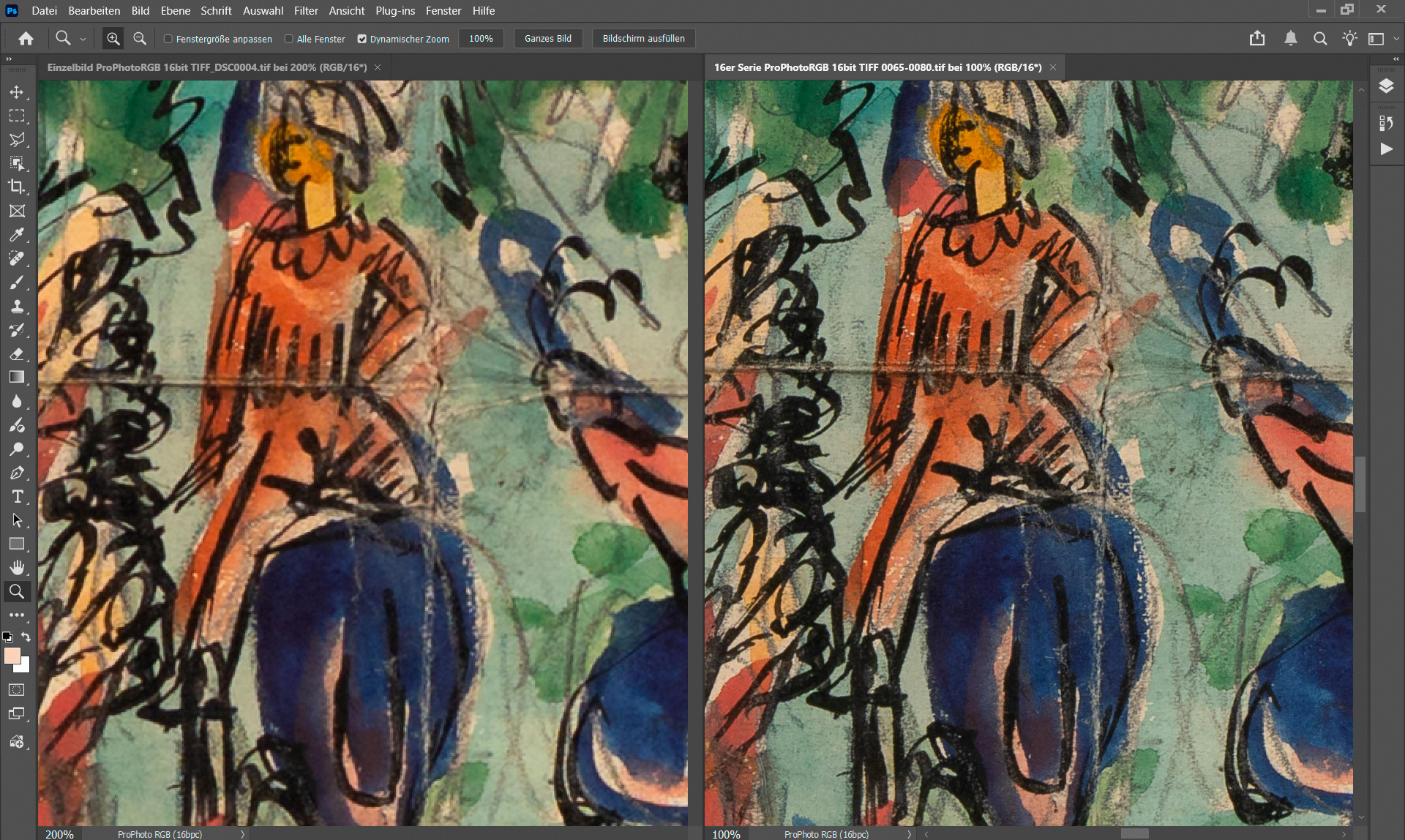Open the white background color swatch
Image resolution: width=1405 pixels, height=840 pixels.
coord(25,667)
